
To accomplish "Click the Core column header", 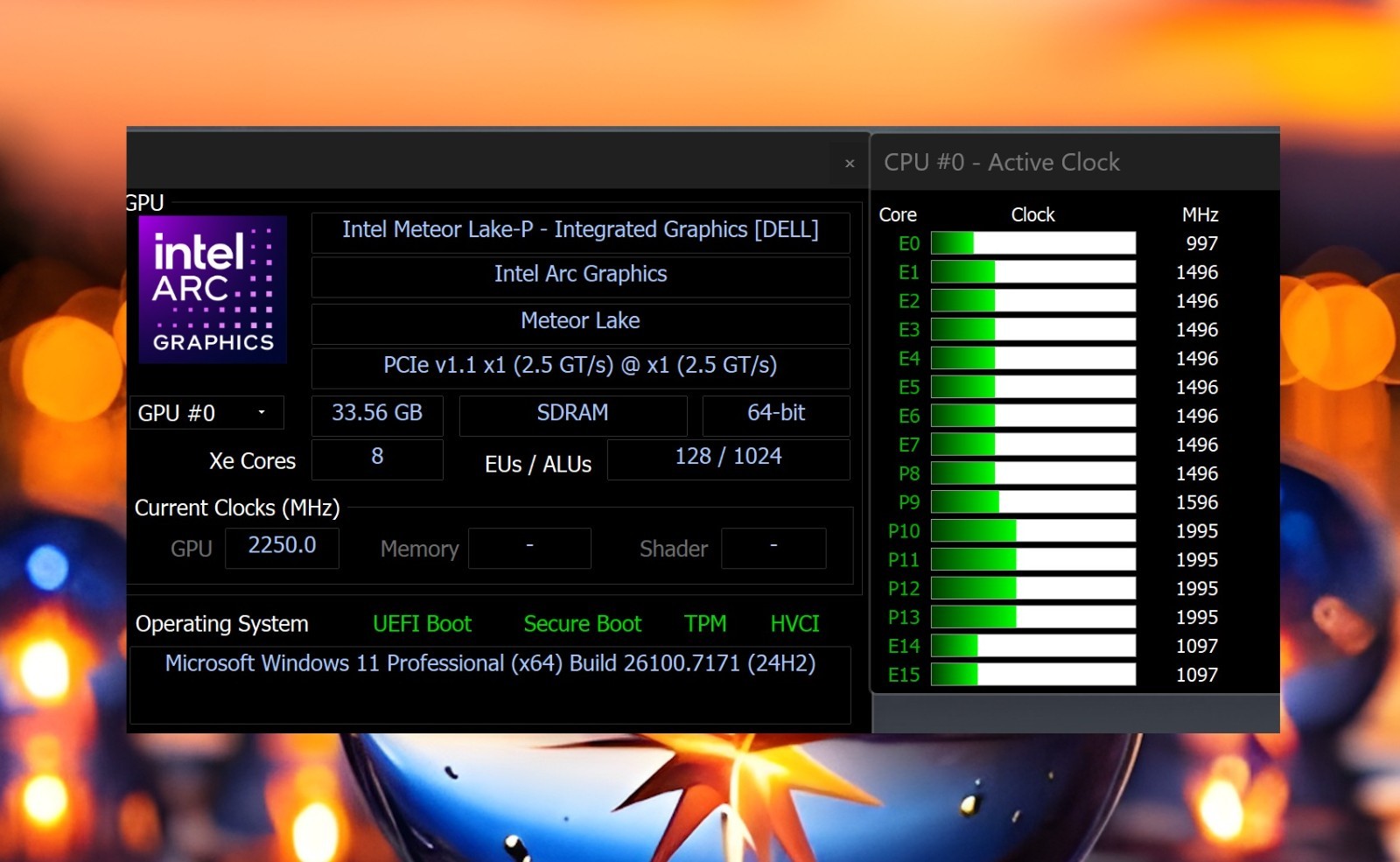I will [x=898, y=214].
